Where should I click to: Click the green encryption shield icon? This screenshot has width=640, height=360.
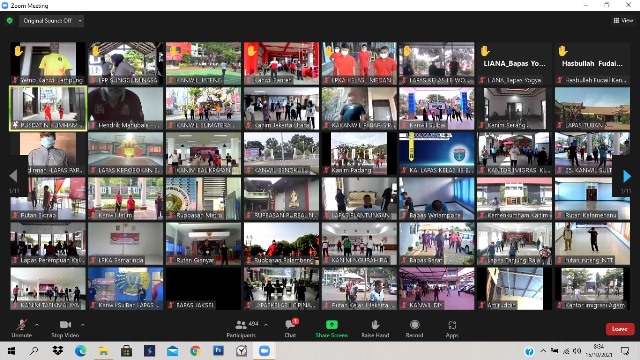pyautogui.click(x=9, y=20)
